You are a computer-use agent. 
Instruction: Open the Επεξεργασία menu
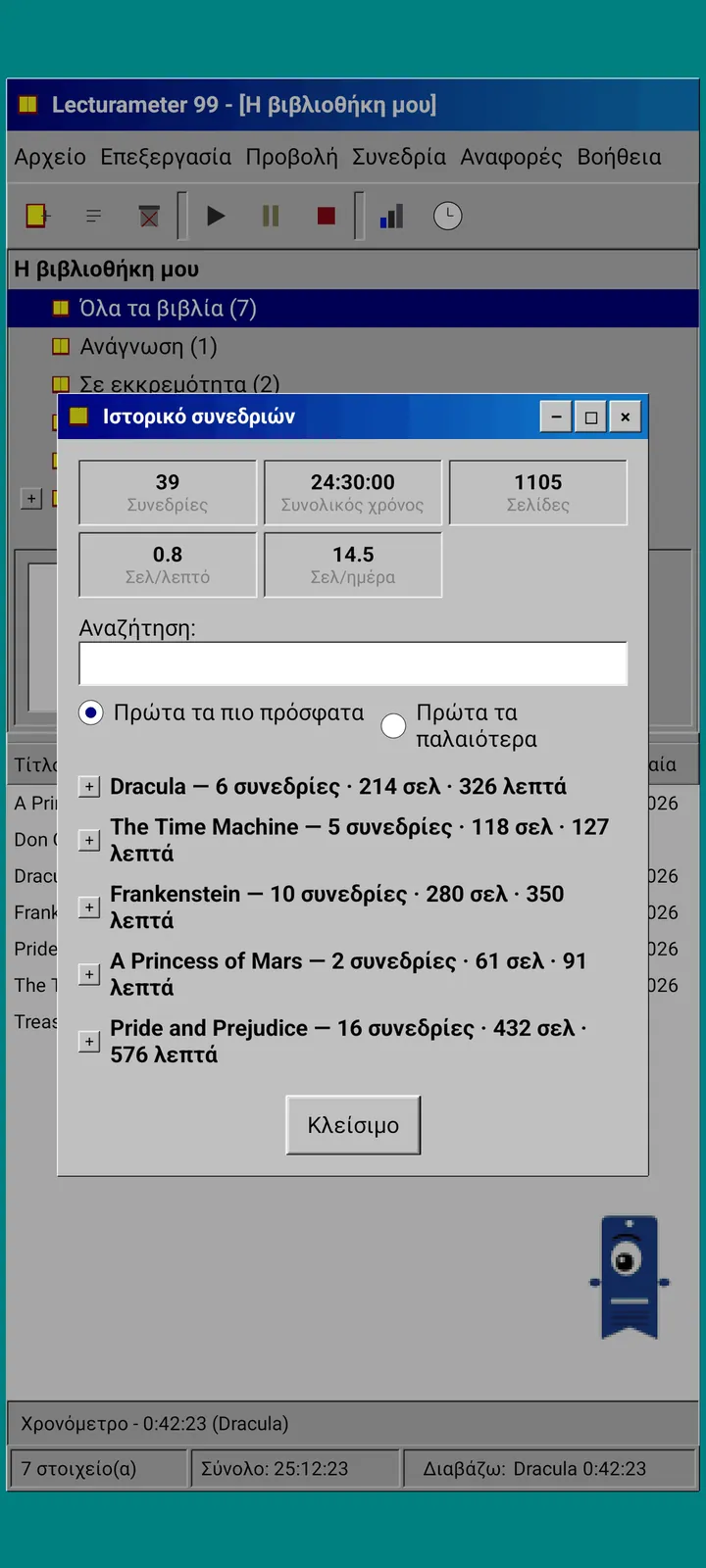pos(166,157)
